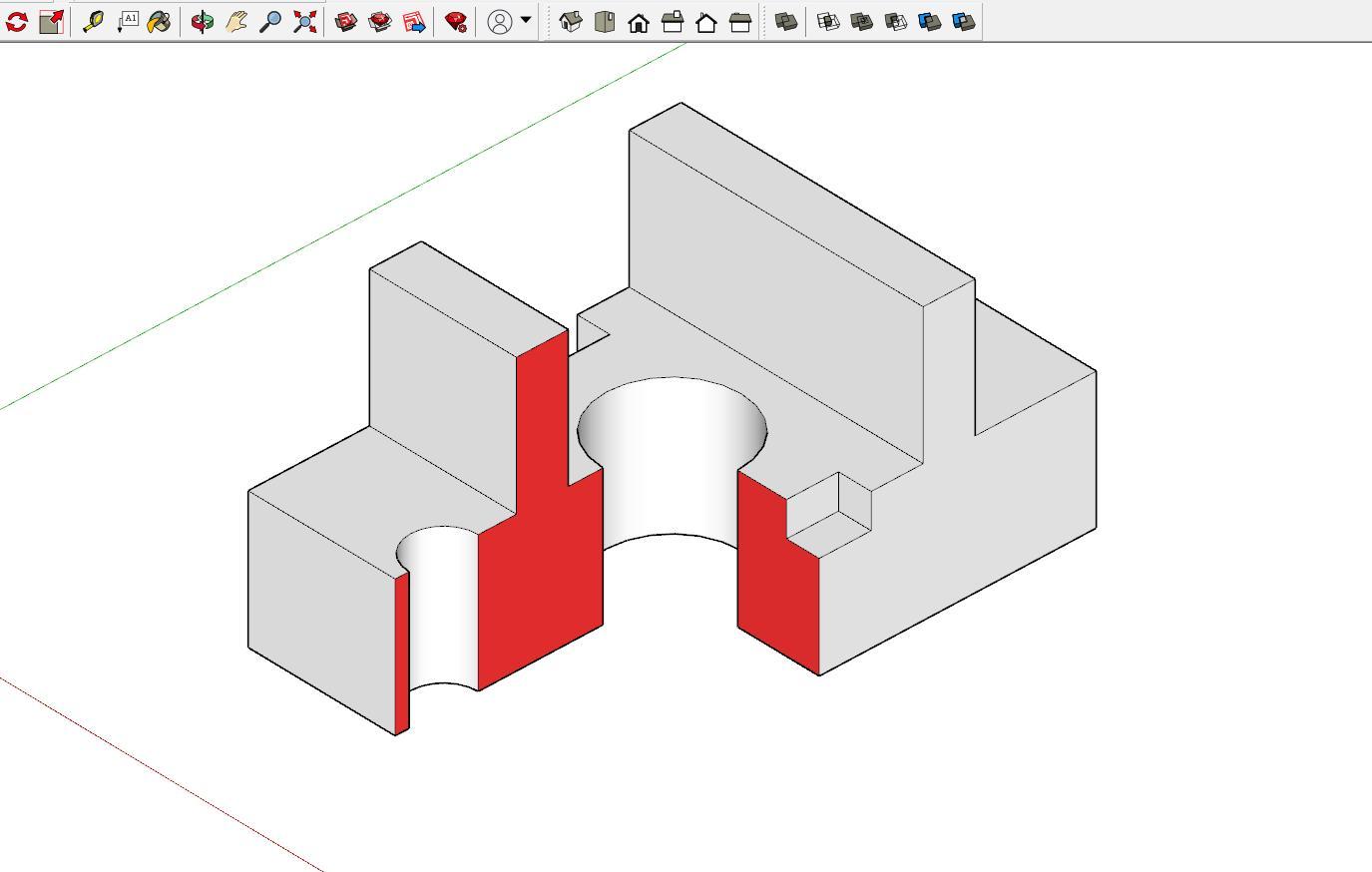Activate the Orbit tool
1372x872 pixels.
[x=203, y=22]
